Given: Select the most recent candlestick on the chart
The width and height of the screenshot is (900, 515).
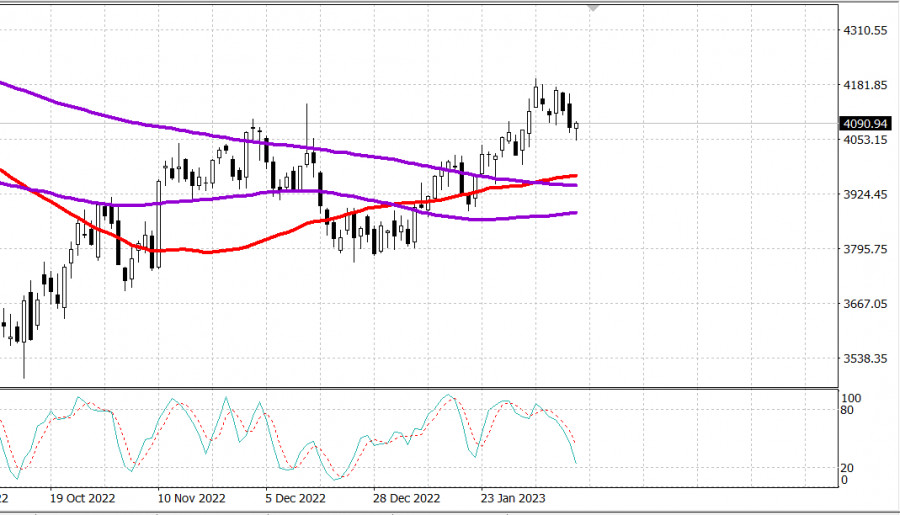Looking at the screenshot, I should point(576,126).
